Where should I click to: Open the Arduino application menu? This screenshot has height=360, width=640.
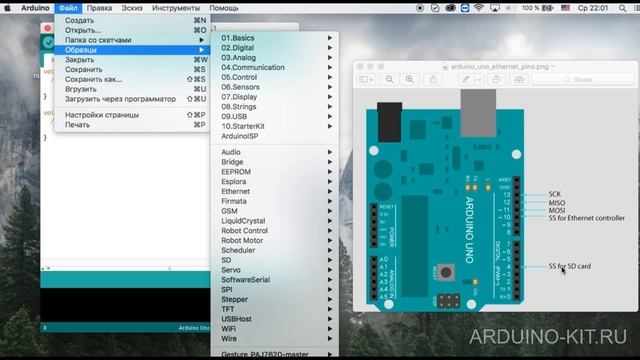tap(35, 8)
